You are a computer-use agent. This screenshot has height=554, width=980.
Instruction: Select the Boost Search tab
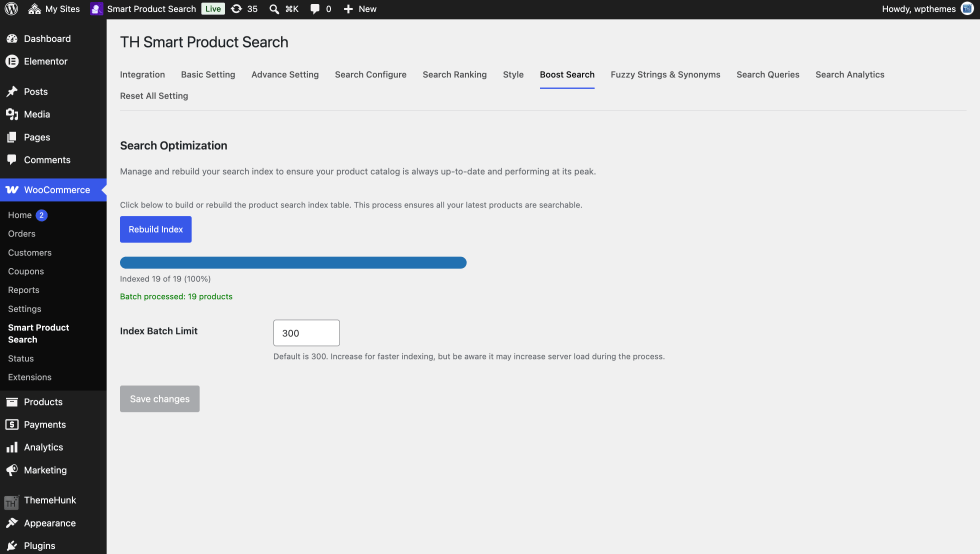[567, 74]
